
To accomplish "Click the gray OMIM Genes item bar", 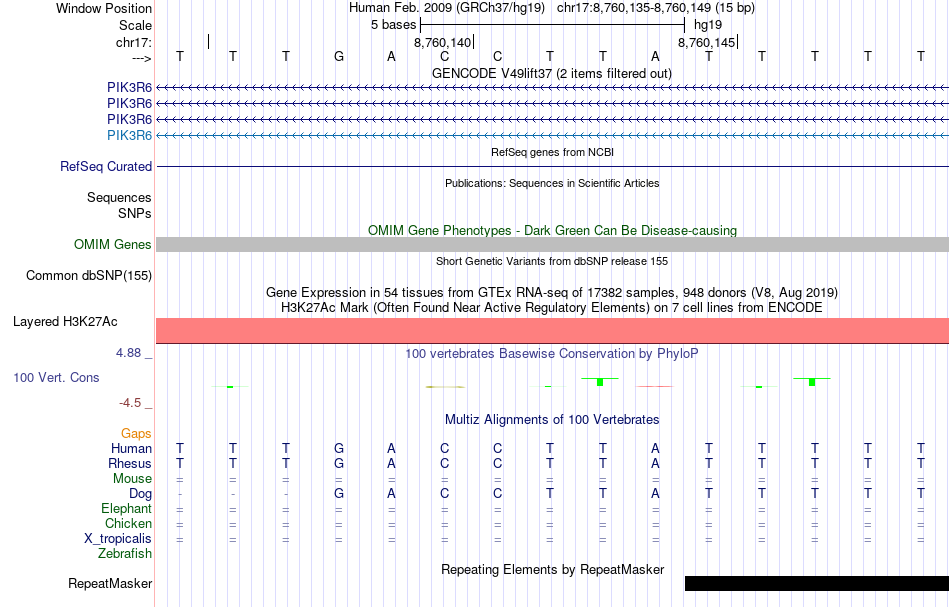I will pos(552,244).
